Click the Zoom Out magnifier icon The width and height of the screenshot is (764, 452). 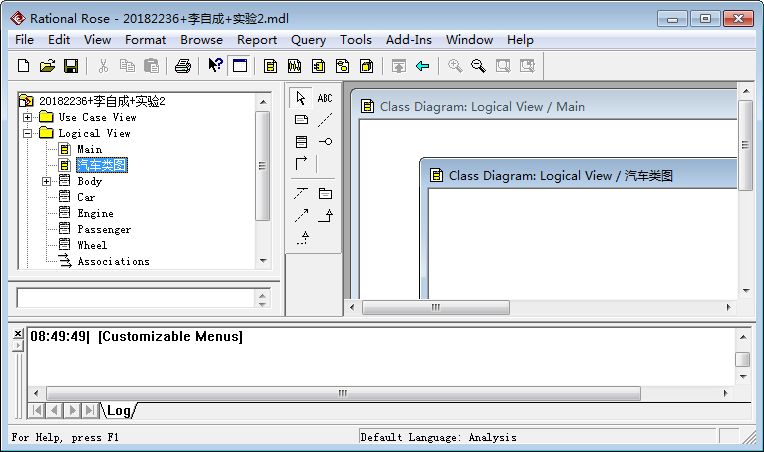[x=478, y=66]
